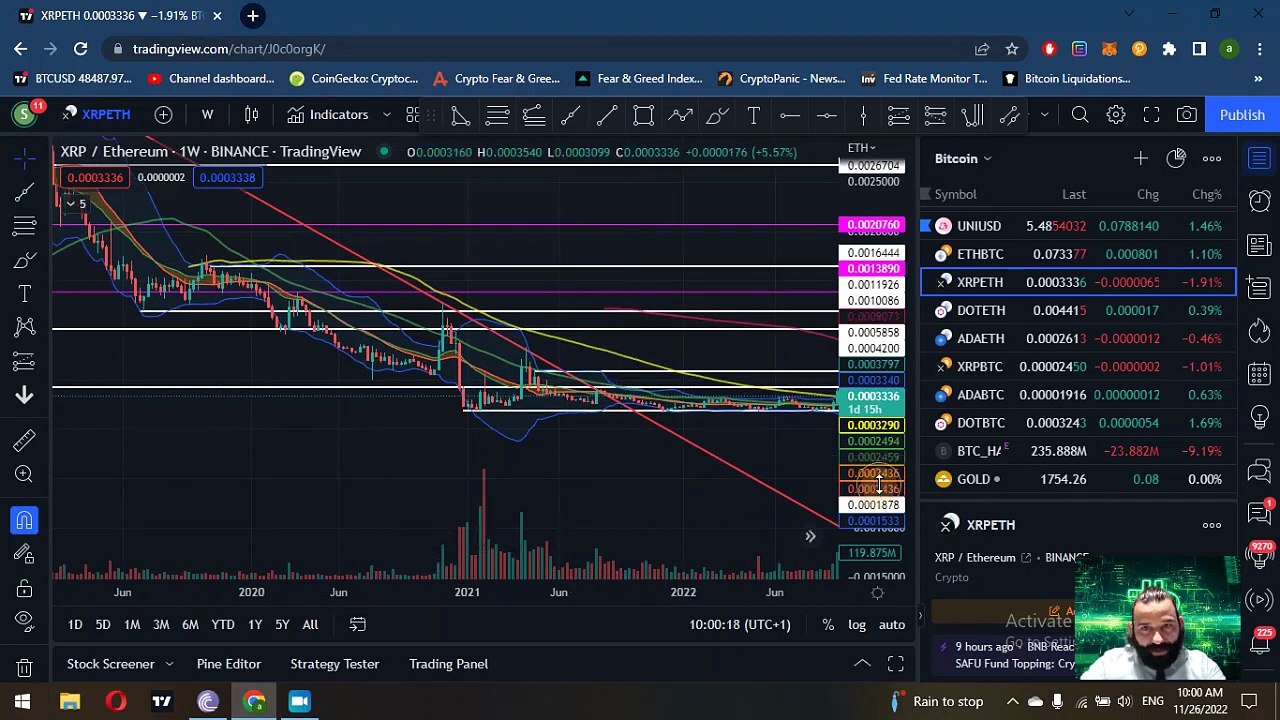Select the Crosshair cursor tool
Image resolution: width=1280 pixels, height=720 pixels.
24,157
